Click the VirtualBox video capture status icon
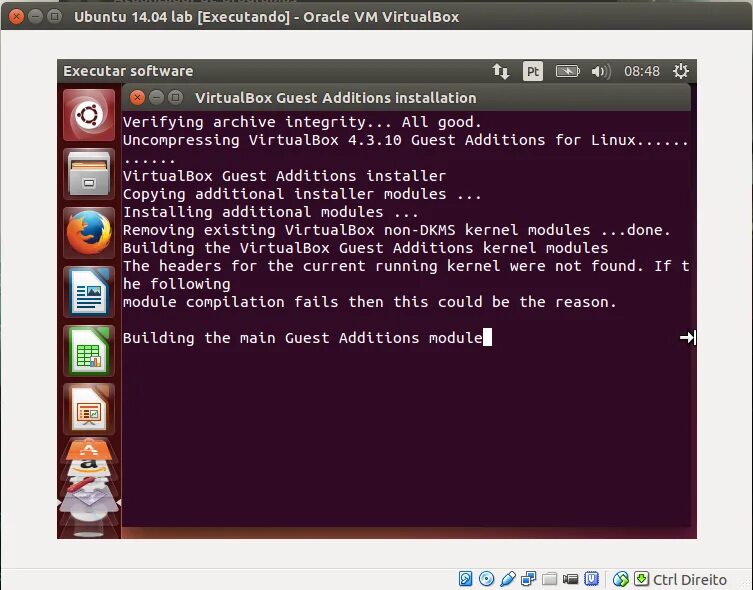Screen dimensions: 753x590 (x=570, y=579)
